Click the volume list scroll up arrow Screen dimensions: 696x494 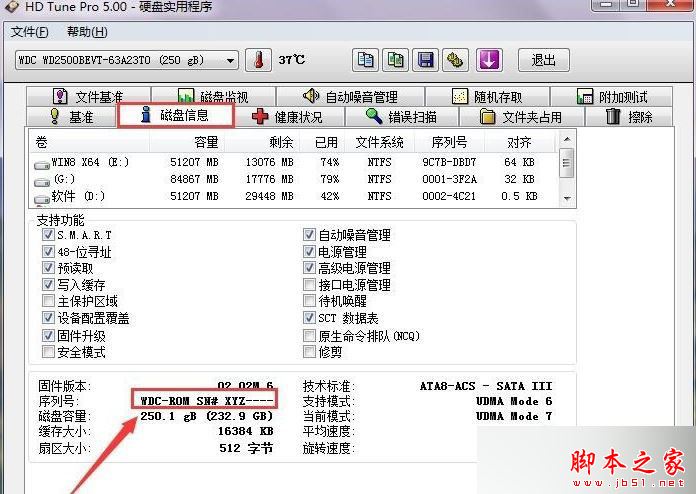[567, 139]
